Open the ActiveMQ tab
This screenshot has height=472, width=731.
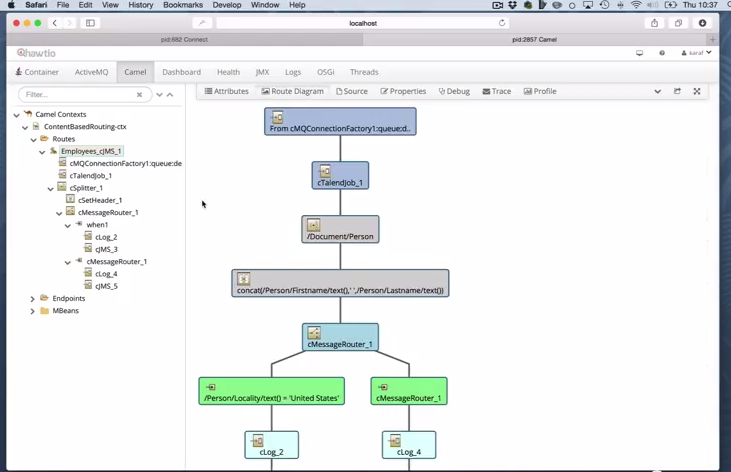coord(91,72)
